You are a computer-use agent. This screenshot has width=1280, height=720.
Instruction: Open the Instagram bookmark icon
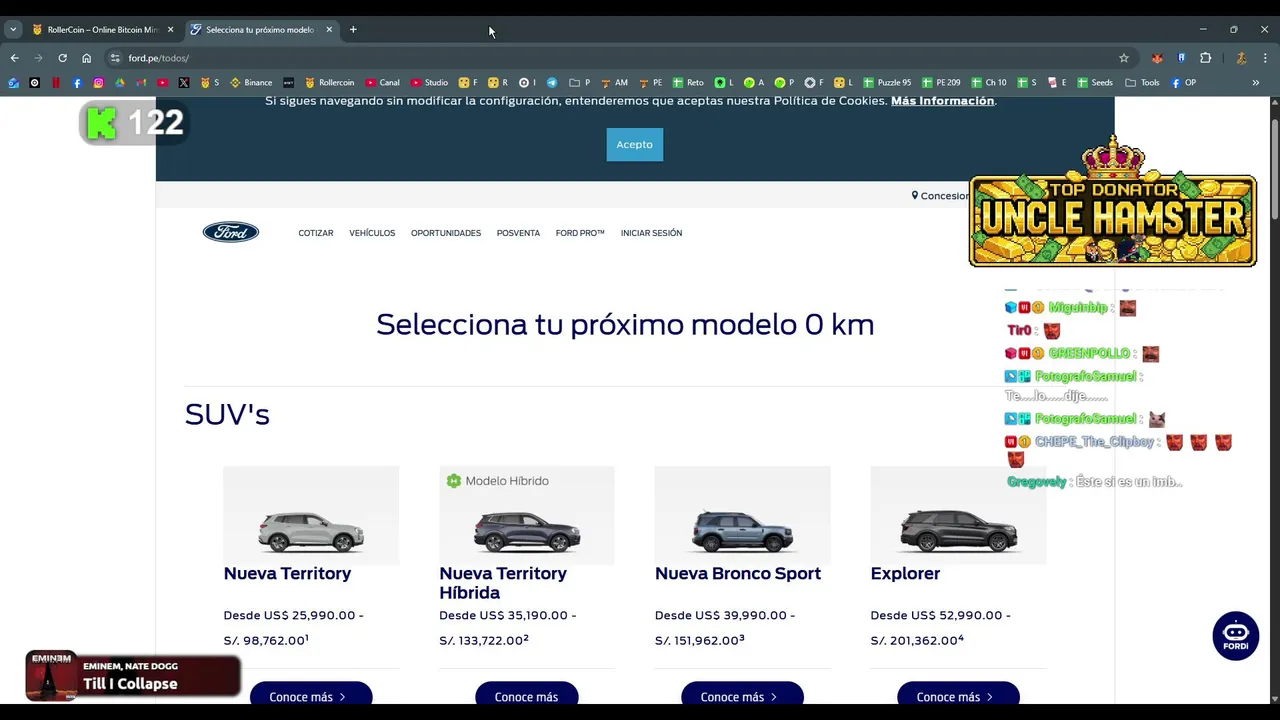[x=98, y=83]
